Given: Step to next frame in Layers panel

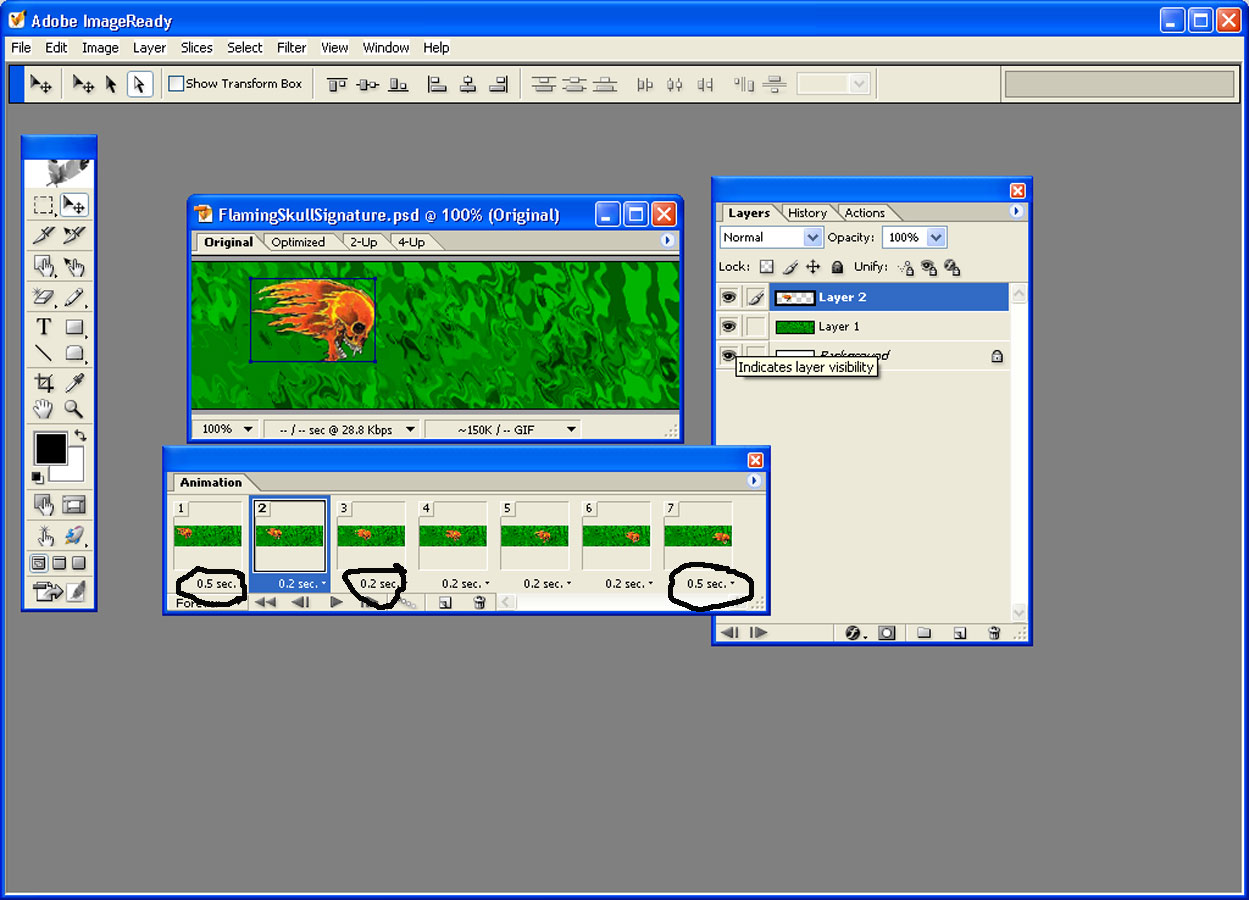Looking at the screenshot, I should coord(759,633).
